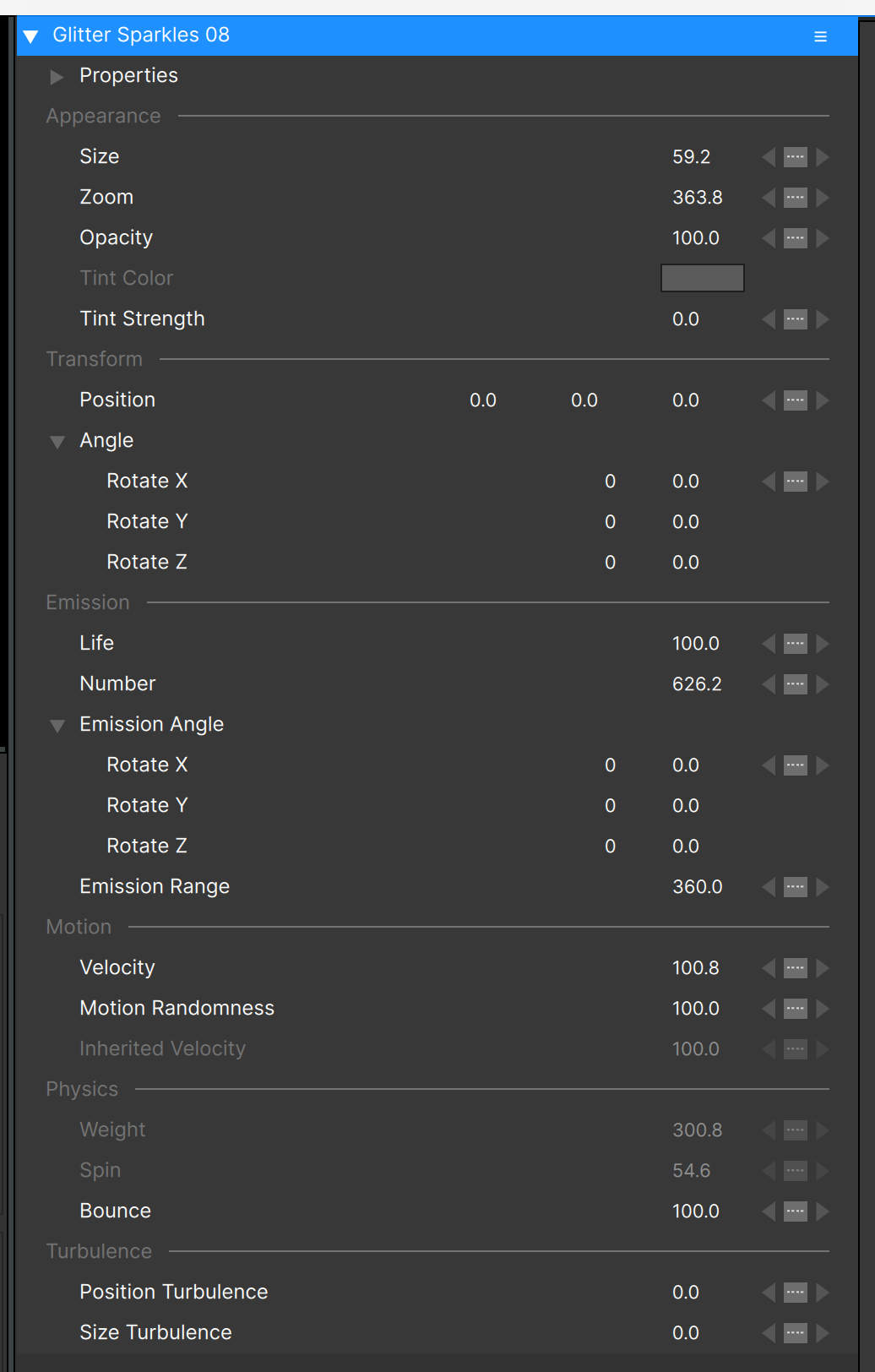Viewport: 875px width, 1372px height.
Task: Open the Glitter Sparkles 08 hamburger menu
Action: (x=820, y=36)
